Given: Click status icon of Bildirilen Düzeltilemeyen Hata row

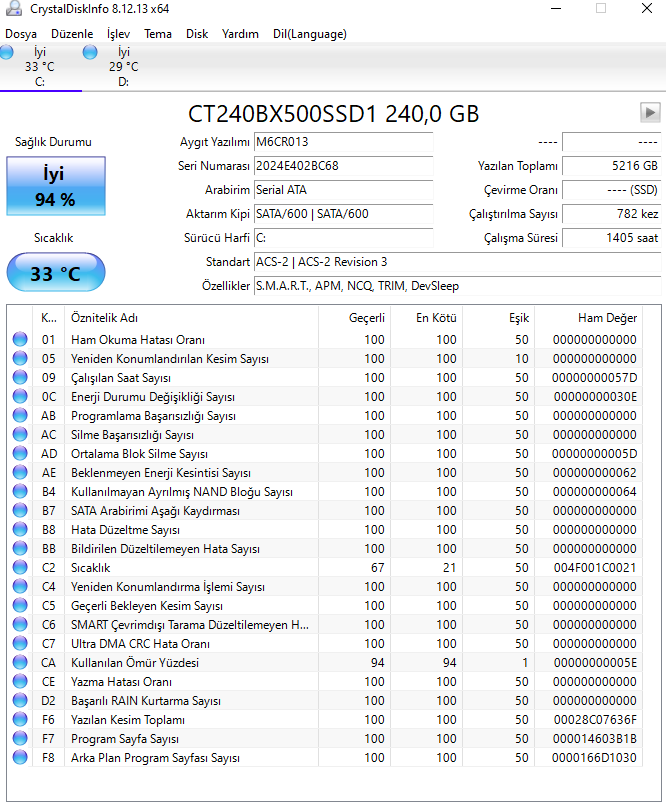Looking at the screenshot, I should 20,549.
